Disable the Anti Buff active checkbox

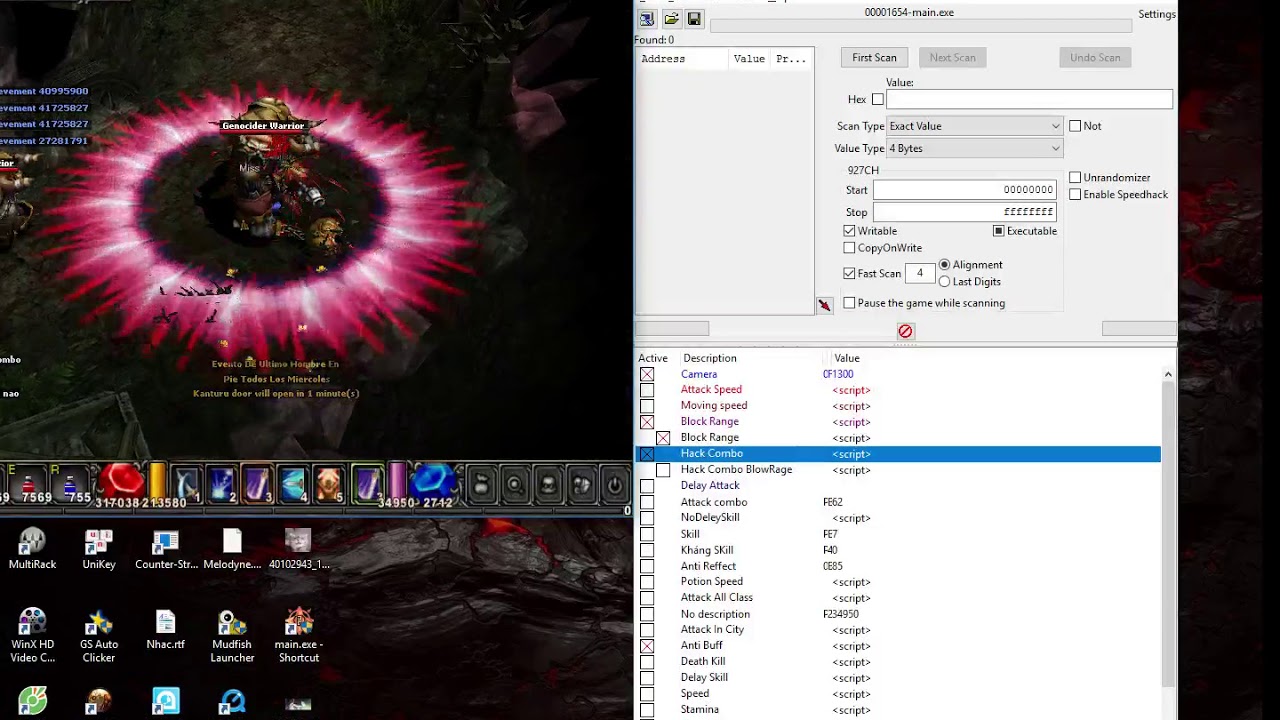click(x=647, y=646)
